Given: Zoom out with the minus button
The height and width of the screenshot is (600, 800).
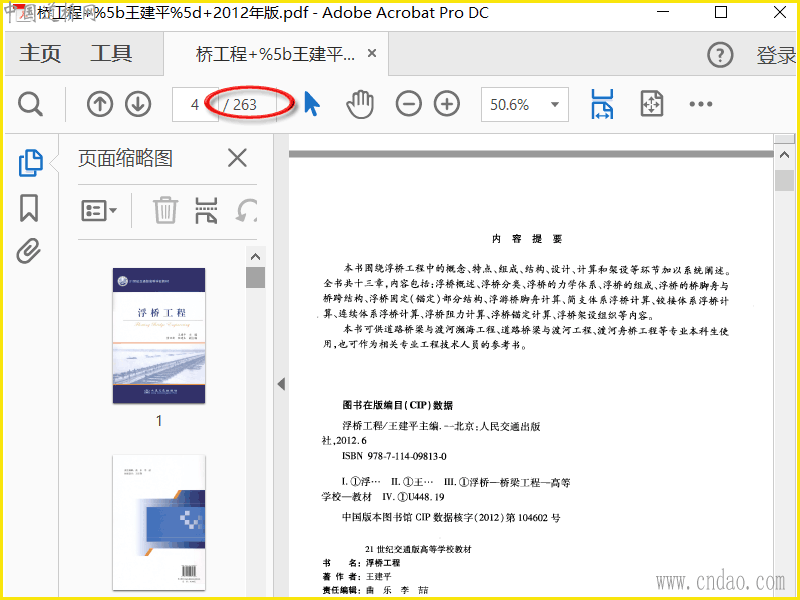Looking at the screenshot, I should pos(408,104).
